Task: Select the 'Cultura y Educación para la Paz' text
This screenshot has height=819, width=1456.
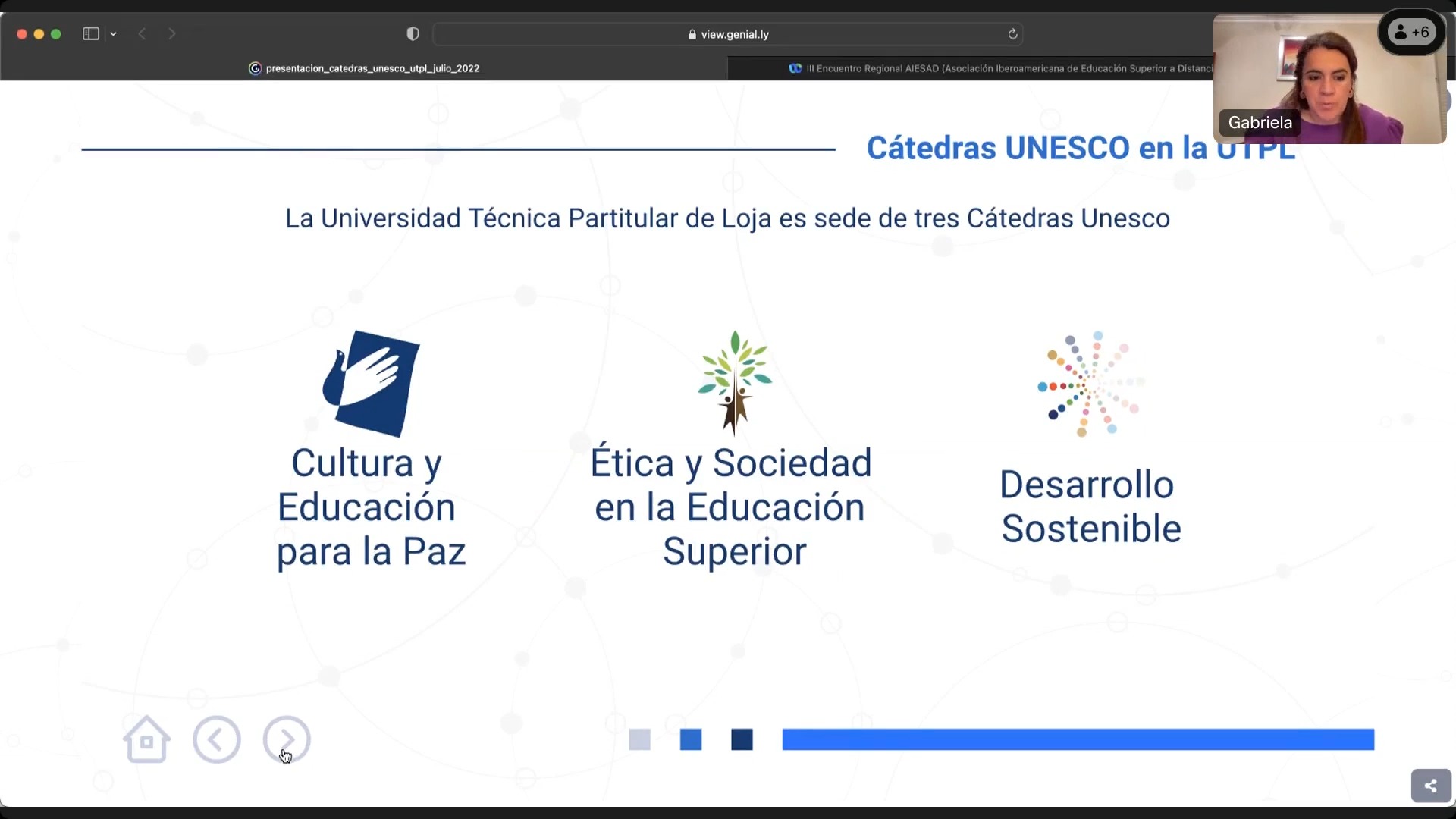Action: [x=370, y=507]
